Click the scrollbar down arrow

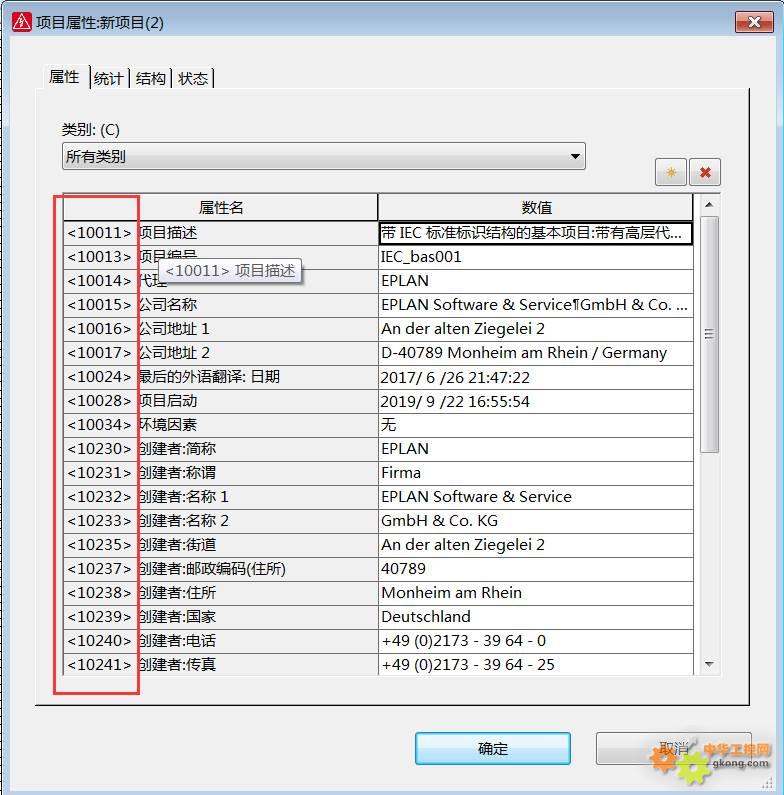click(709, 664)
